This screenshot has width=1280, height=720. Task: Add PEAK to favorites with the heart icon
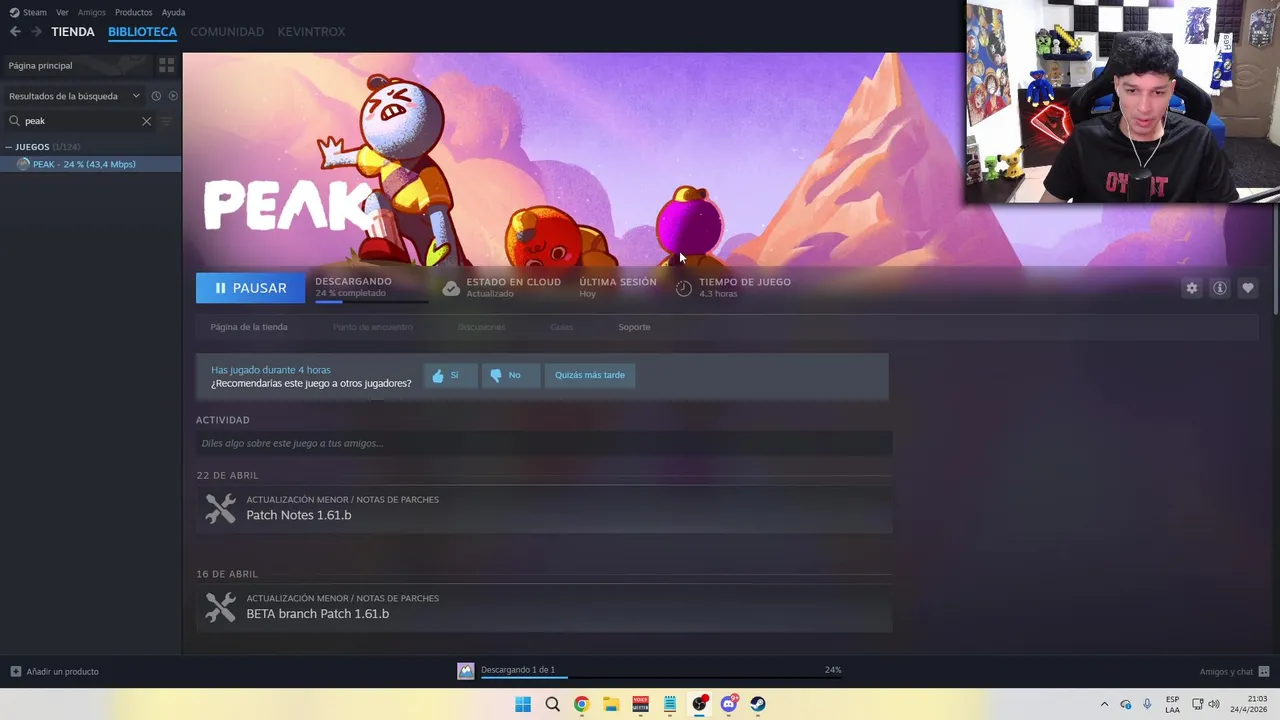coord(1248,288)
